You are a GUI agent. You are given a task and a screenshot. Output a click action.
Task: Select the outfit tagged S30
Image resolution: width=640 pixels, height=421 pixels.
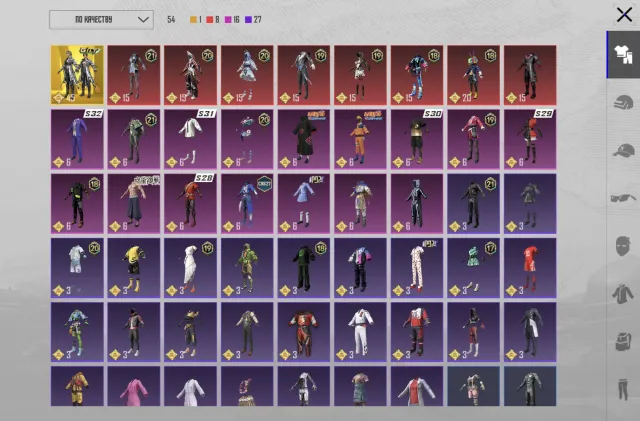417,139
